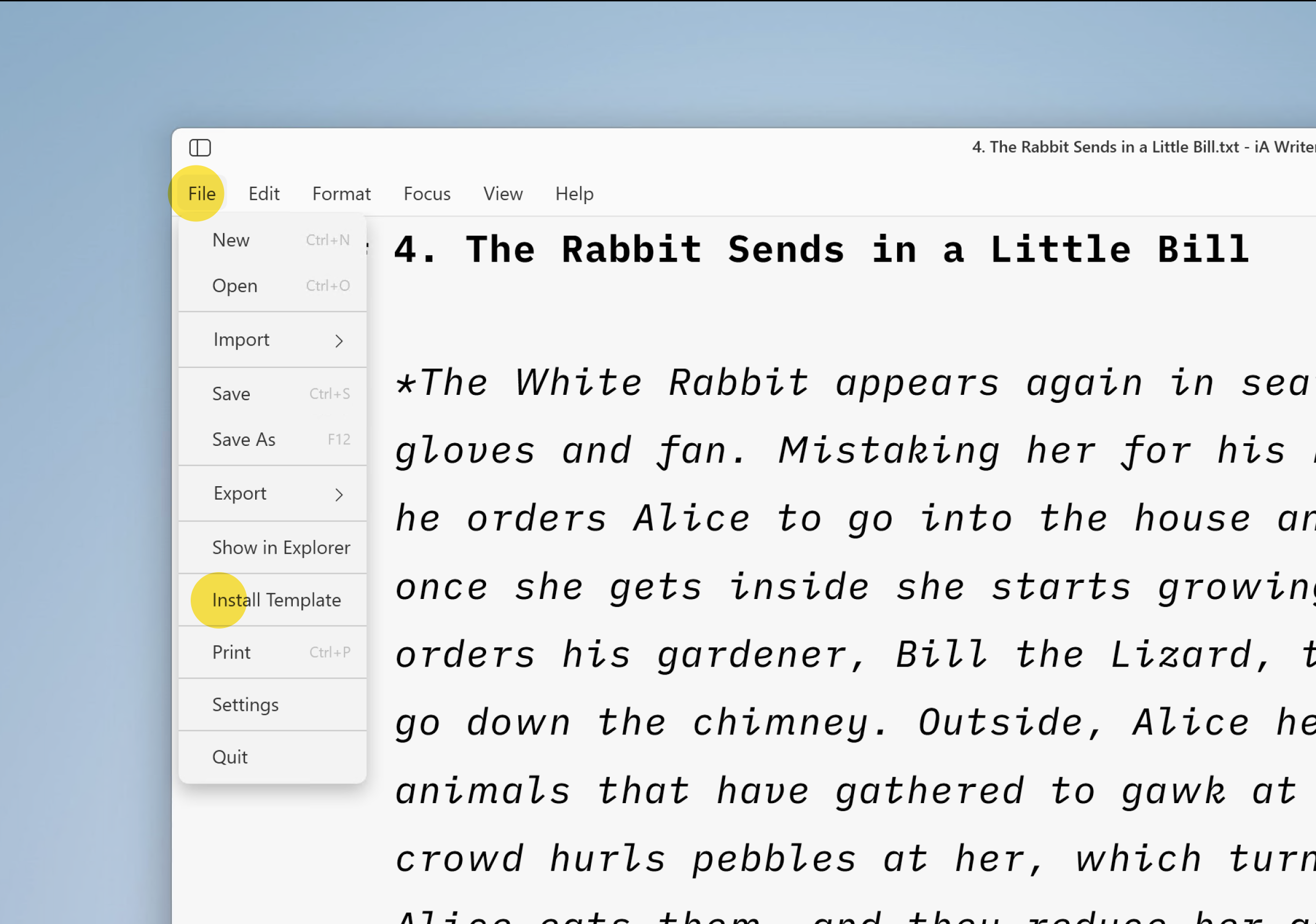The image size is (1316, 924).
Task: Choose Save As to rename the file
Action: 244,439
